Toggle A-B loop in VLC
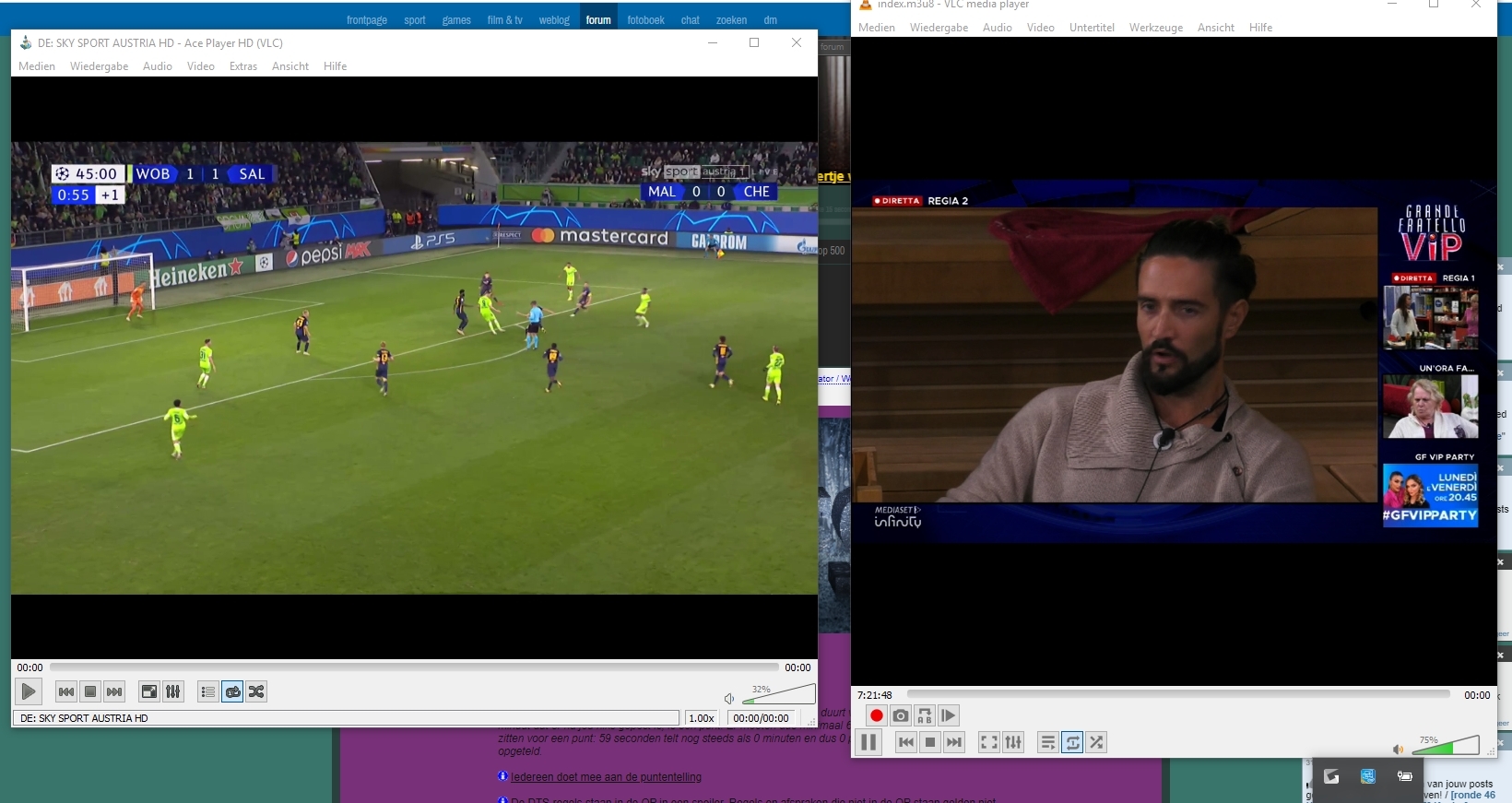Screen dimensions: 1512x803 tap(925, 715)
